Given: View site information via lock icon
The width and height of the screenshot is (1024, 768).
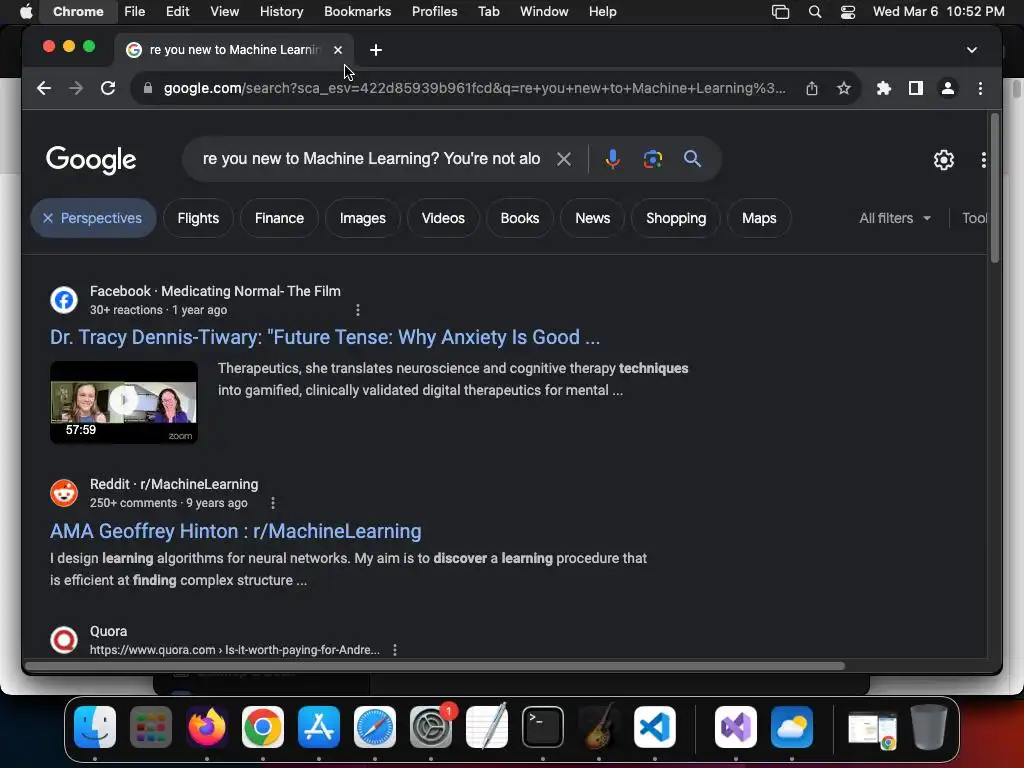Looking at the screenshot, I should 148,88.
